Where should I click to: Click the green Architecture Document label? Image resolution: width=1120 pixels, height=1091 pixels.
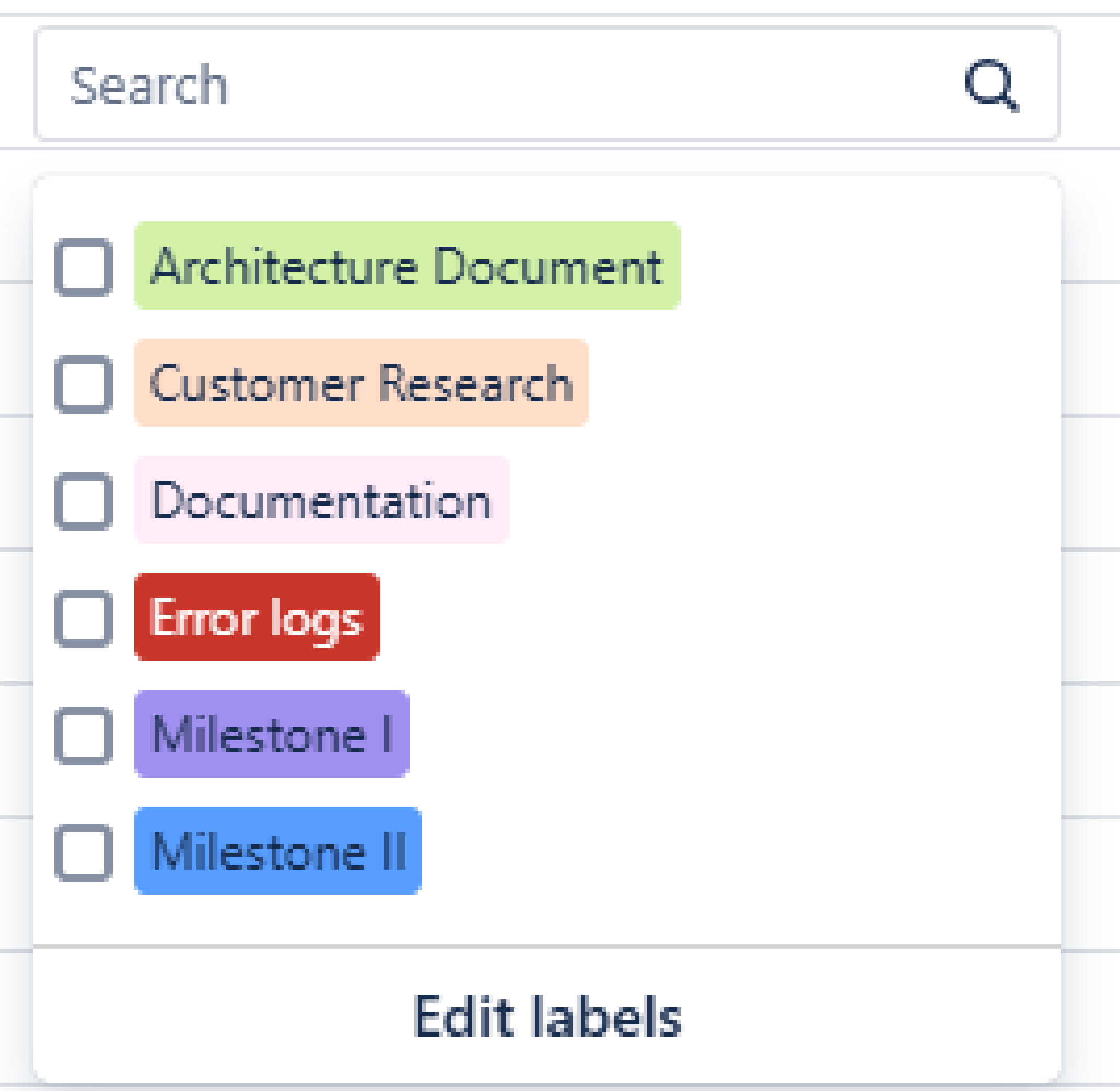(x=407, y=266)
